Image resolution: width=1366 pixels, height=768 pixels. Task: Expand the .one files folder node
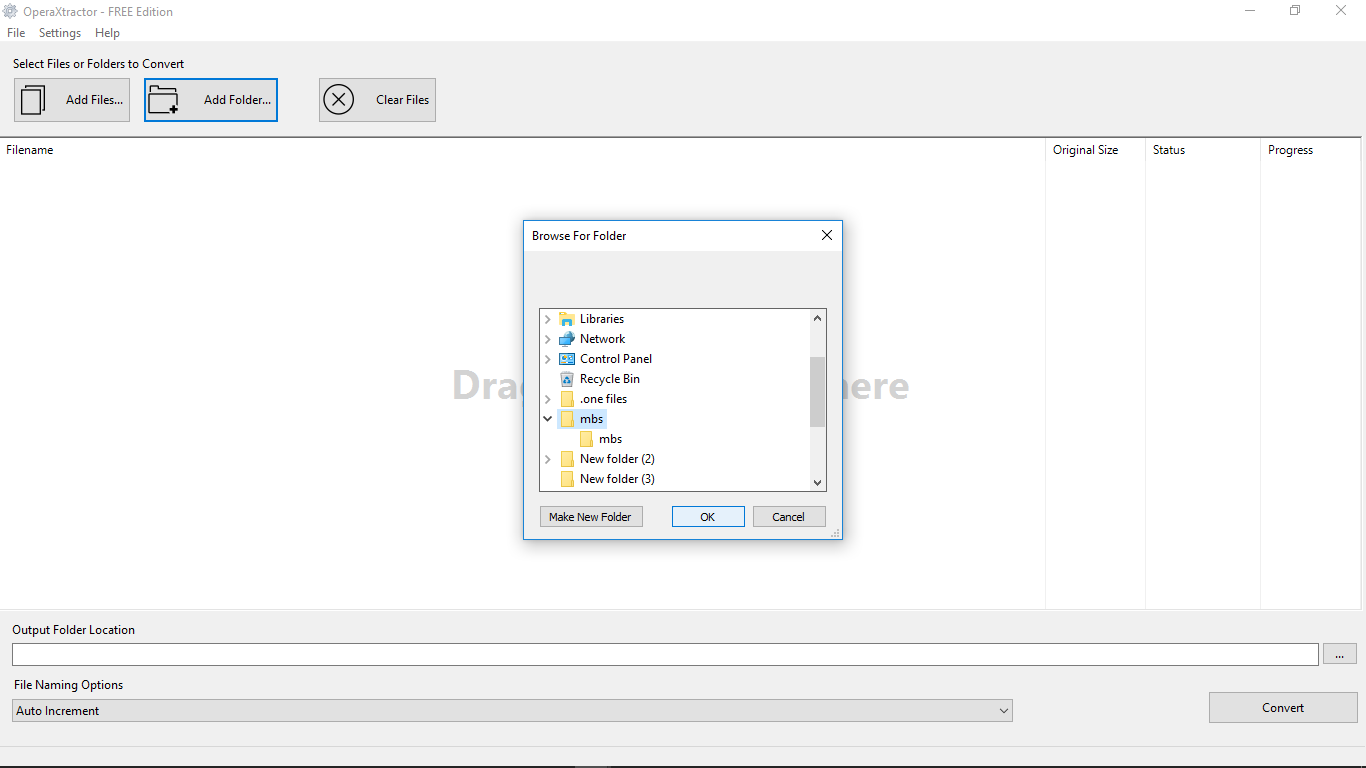548,399
